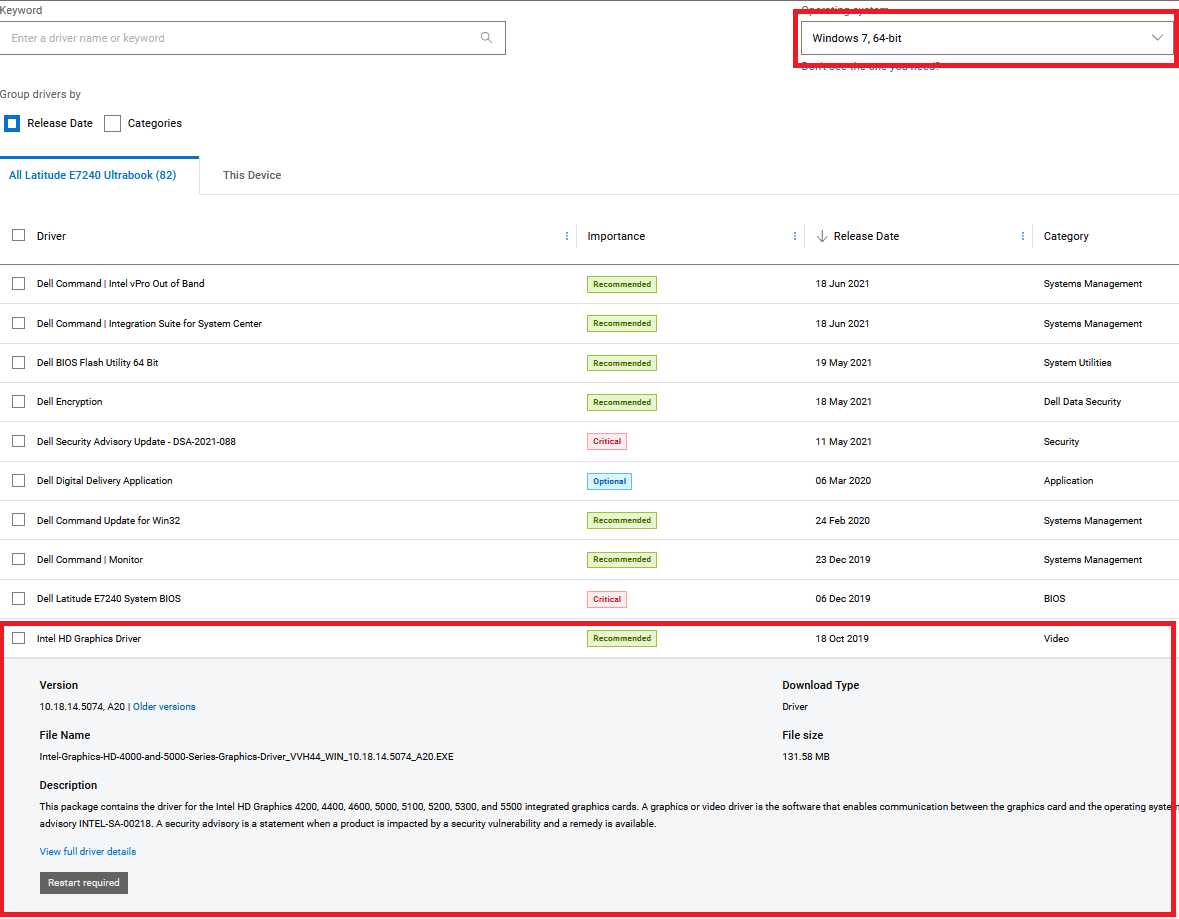The width and height of the screenshot is (1179, 919).
Task: Click the search magnifier icon in Keyword field
Action: click(486, 38)
